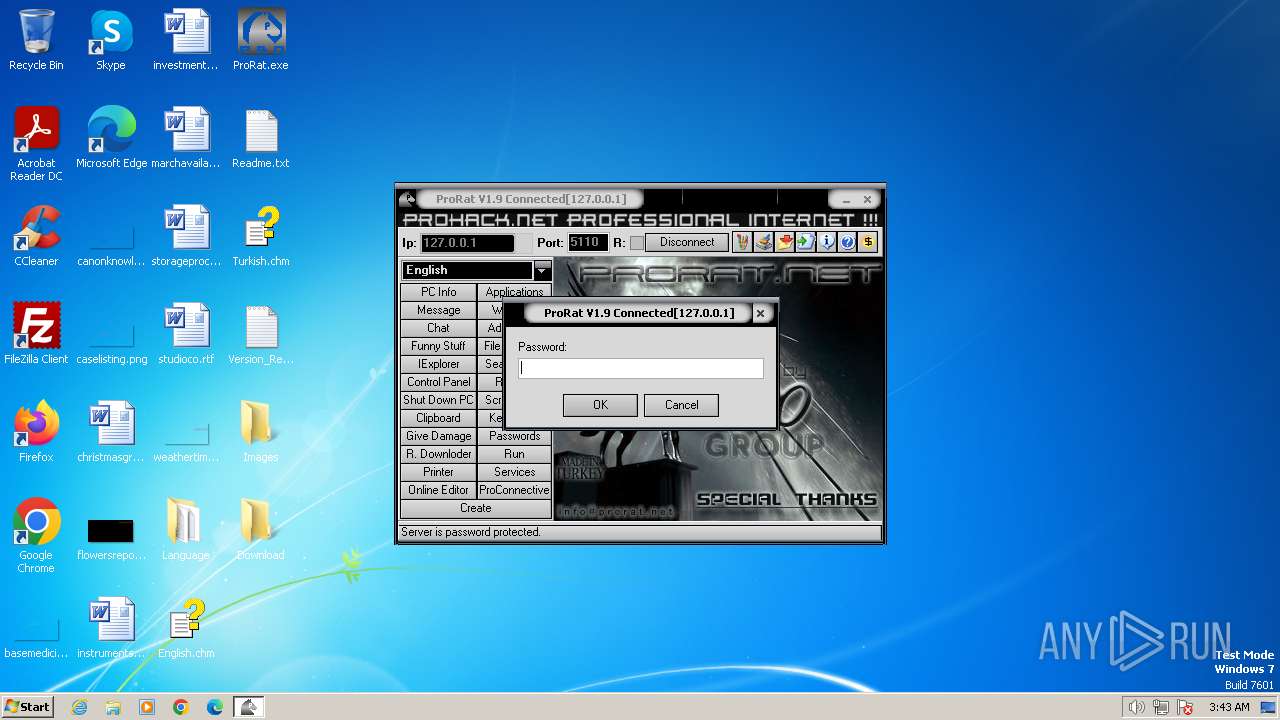This screenshot has height=720, width=1280.
Task: Select the Download folder on desktop
Action: pos(261,530)
